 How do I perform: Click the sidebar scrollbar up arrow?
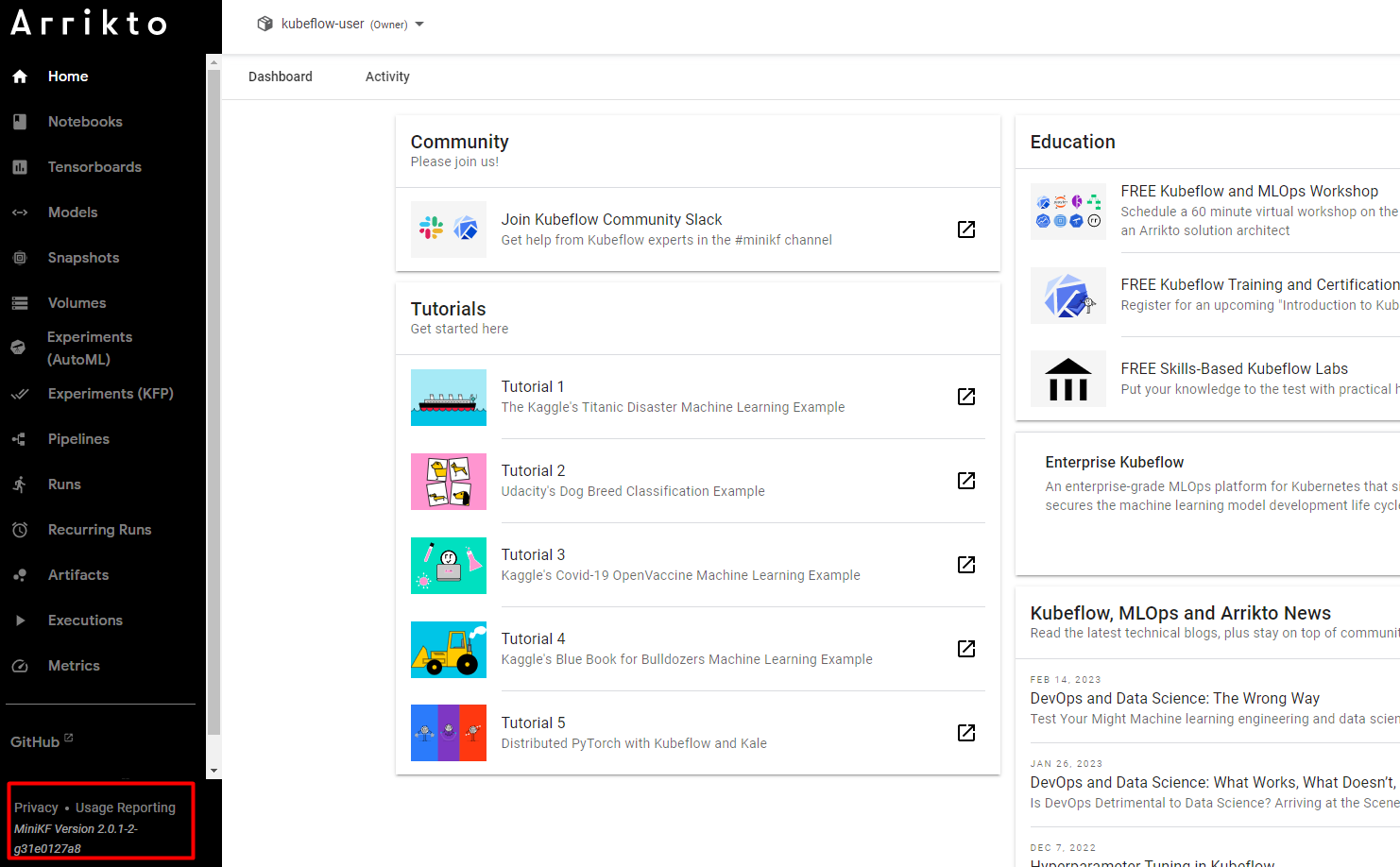213,62
